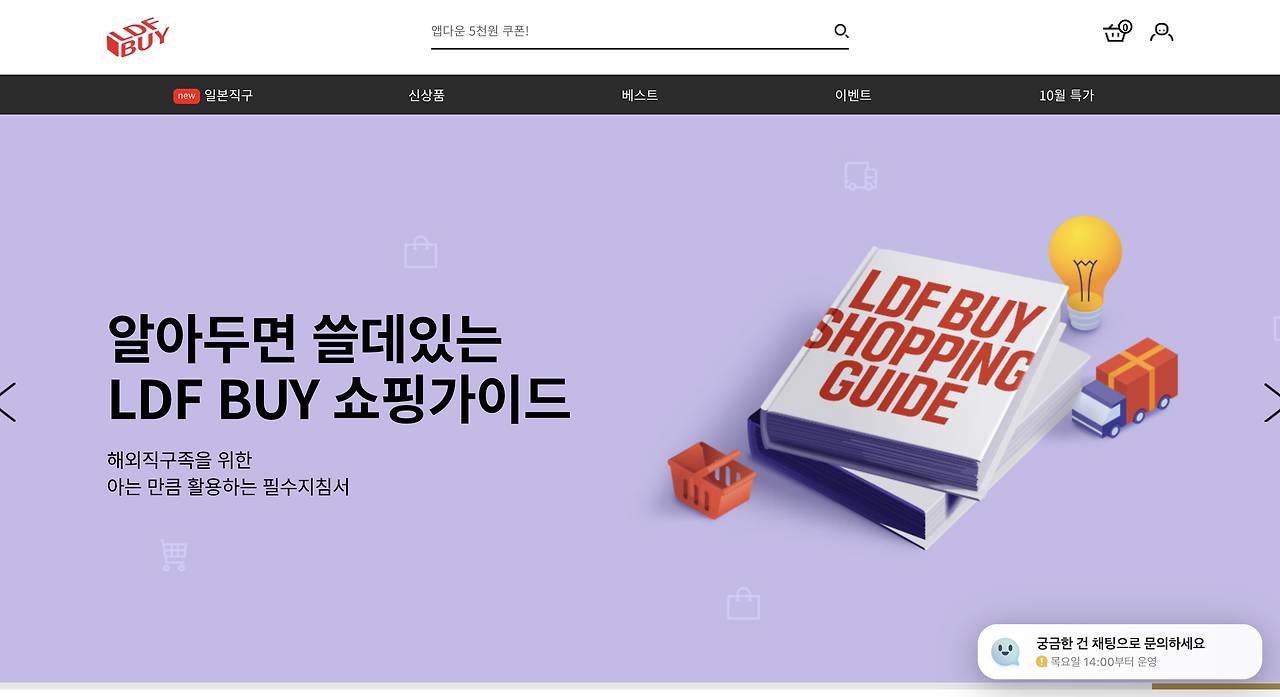Focus the search input field

[630, 31]
